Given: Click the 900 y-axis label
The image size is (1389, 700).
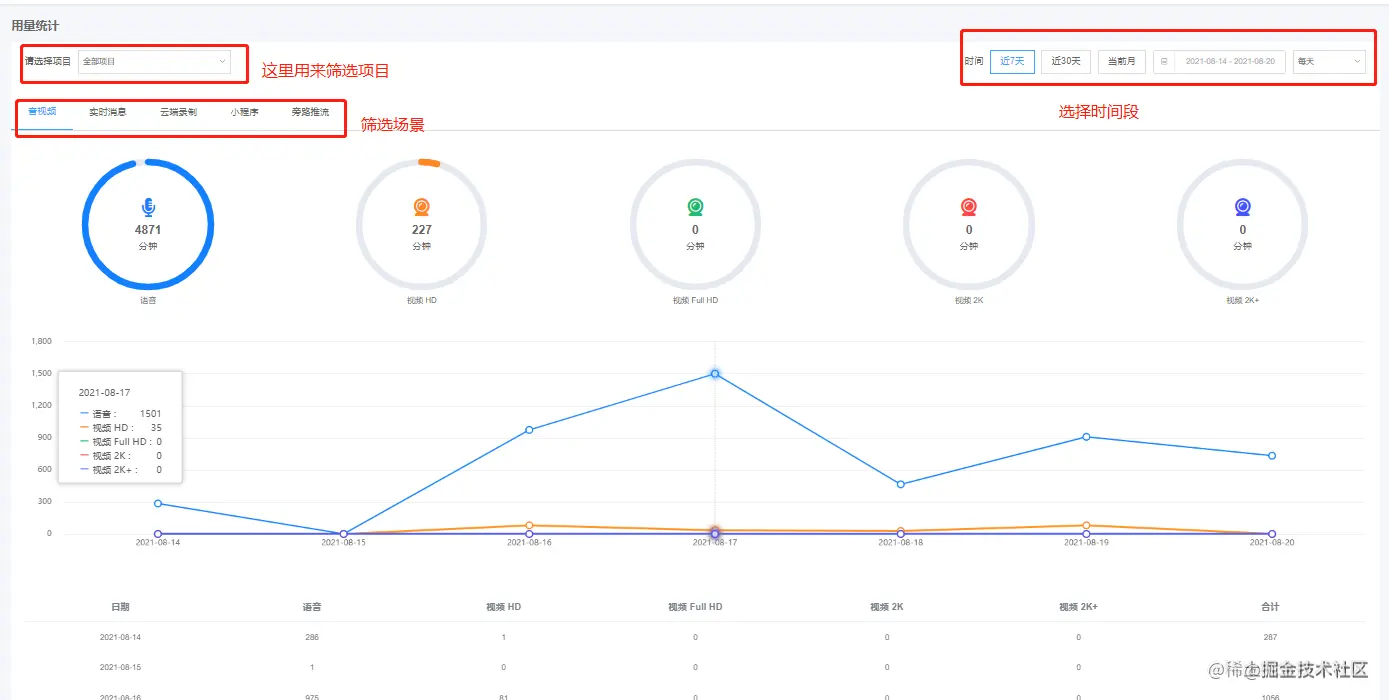Looking at the screenshot, I should point(44,437).
